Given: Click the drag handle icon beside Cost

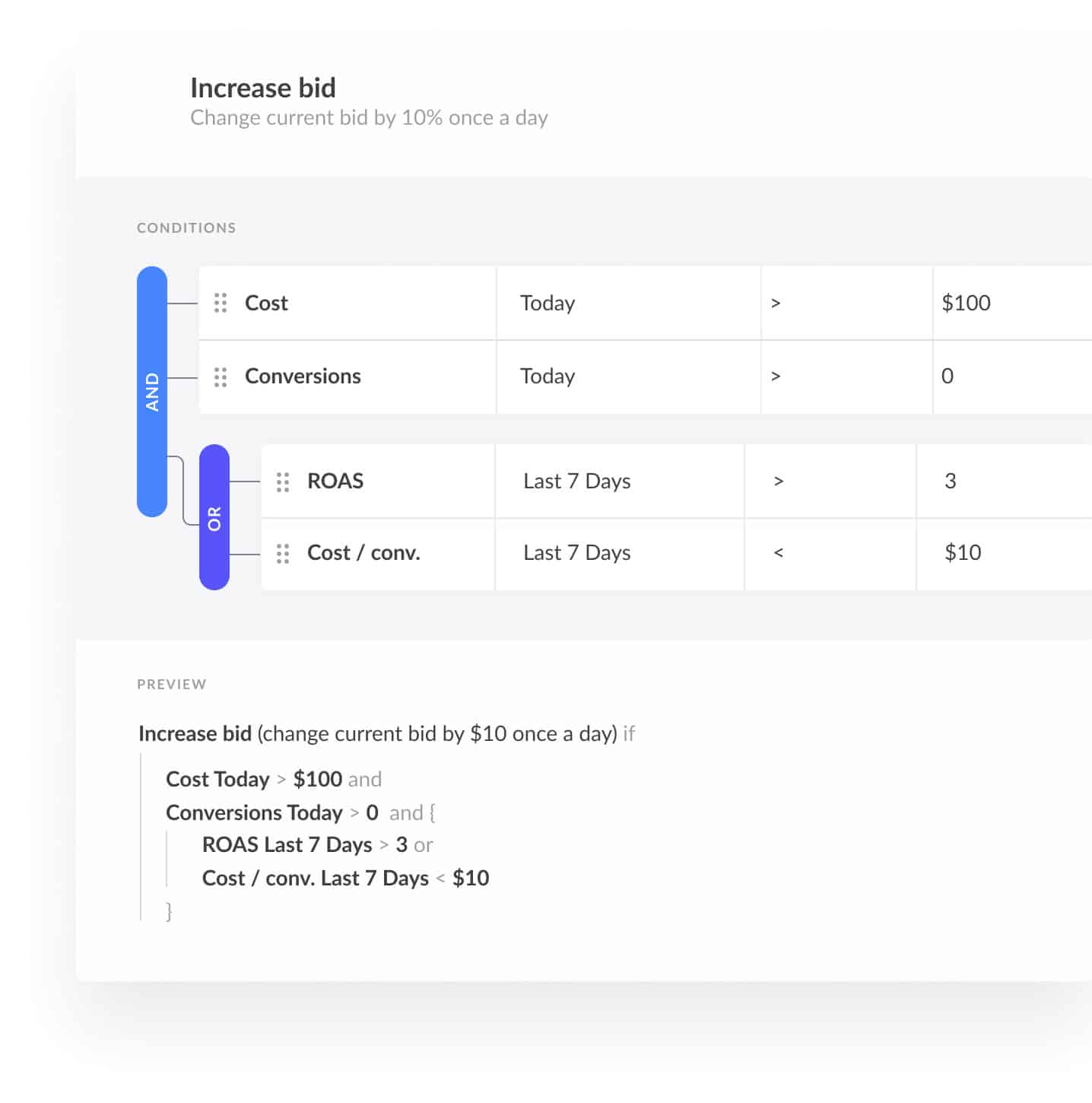Looking at the screenshot, I should click(221, 302).
